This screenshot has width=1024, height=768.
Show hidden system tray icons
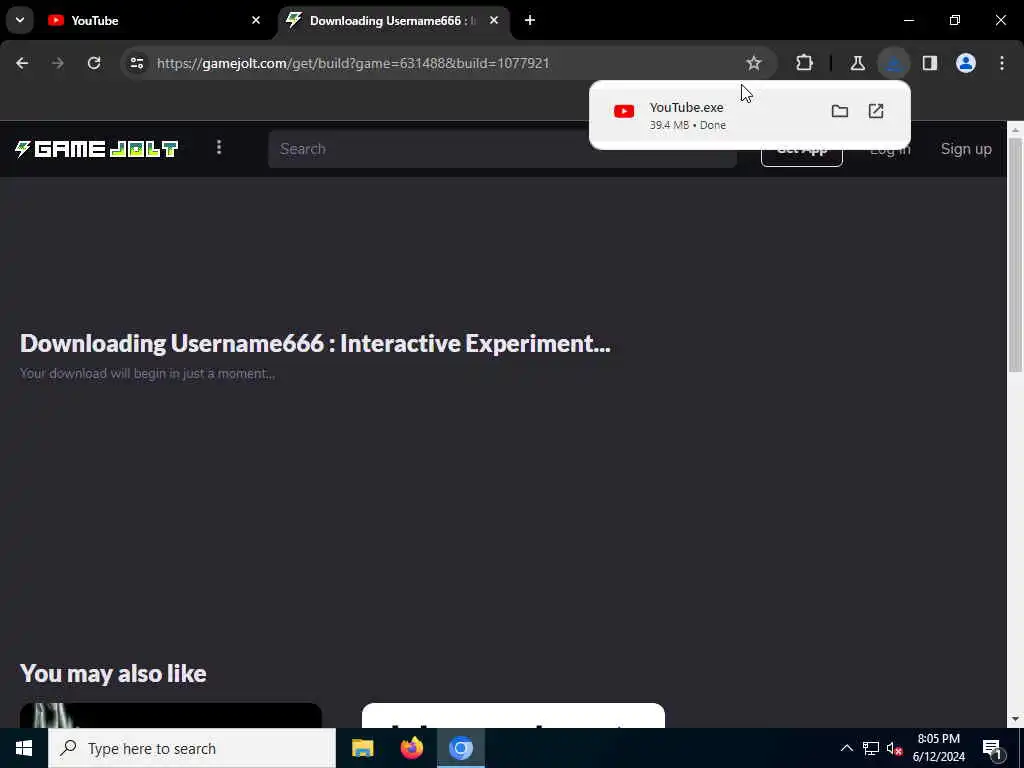846,748
